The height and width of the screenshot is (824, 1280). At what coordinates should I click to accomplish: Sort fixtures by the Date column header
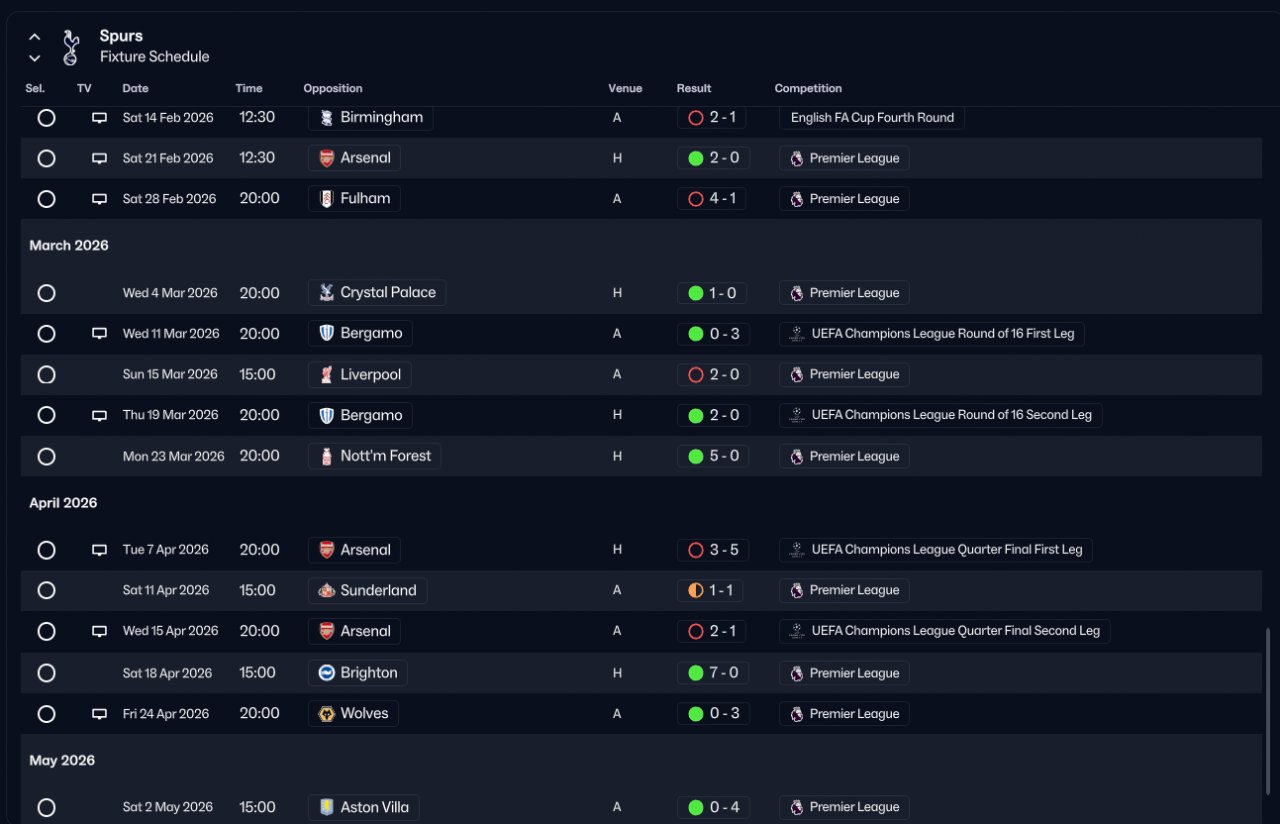pos(135,89)
